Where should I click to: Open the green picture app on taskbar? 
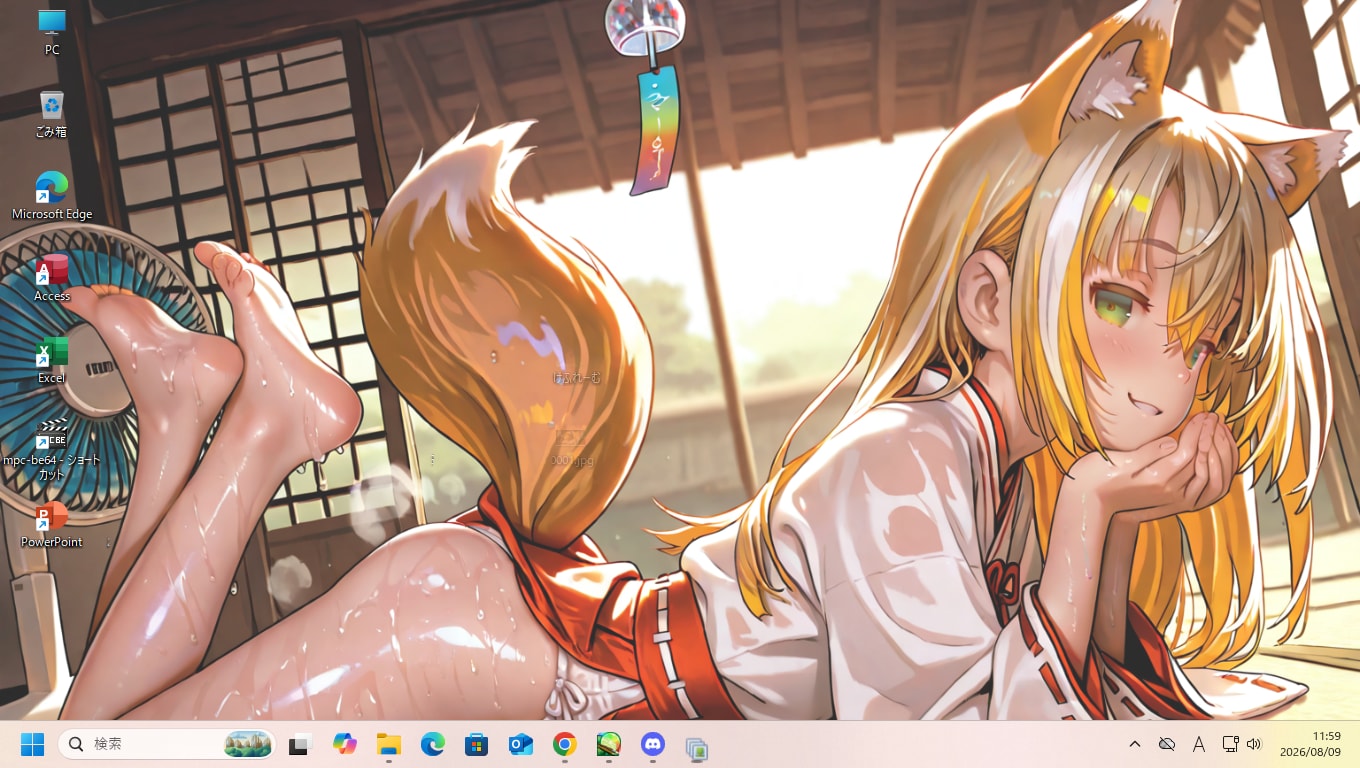(x=608, y=745)
